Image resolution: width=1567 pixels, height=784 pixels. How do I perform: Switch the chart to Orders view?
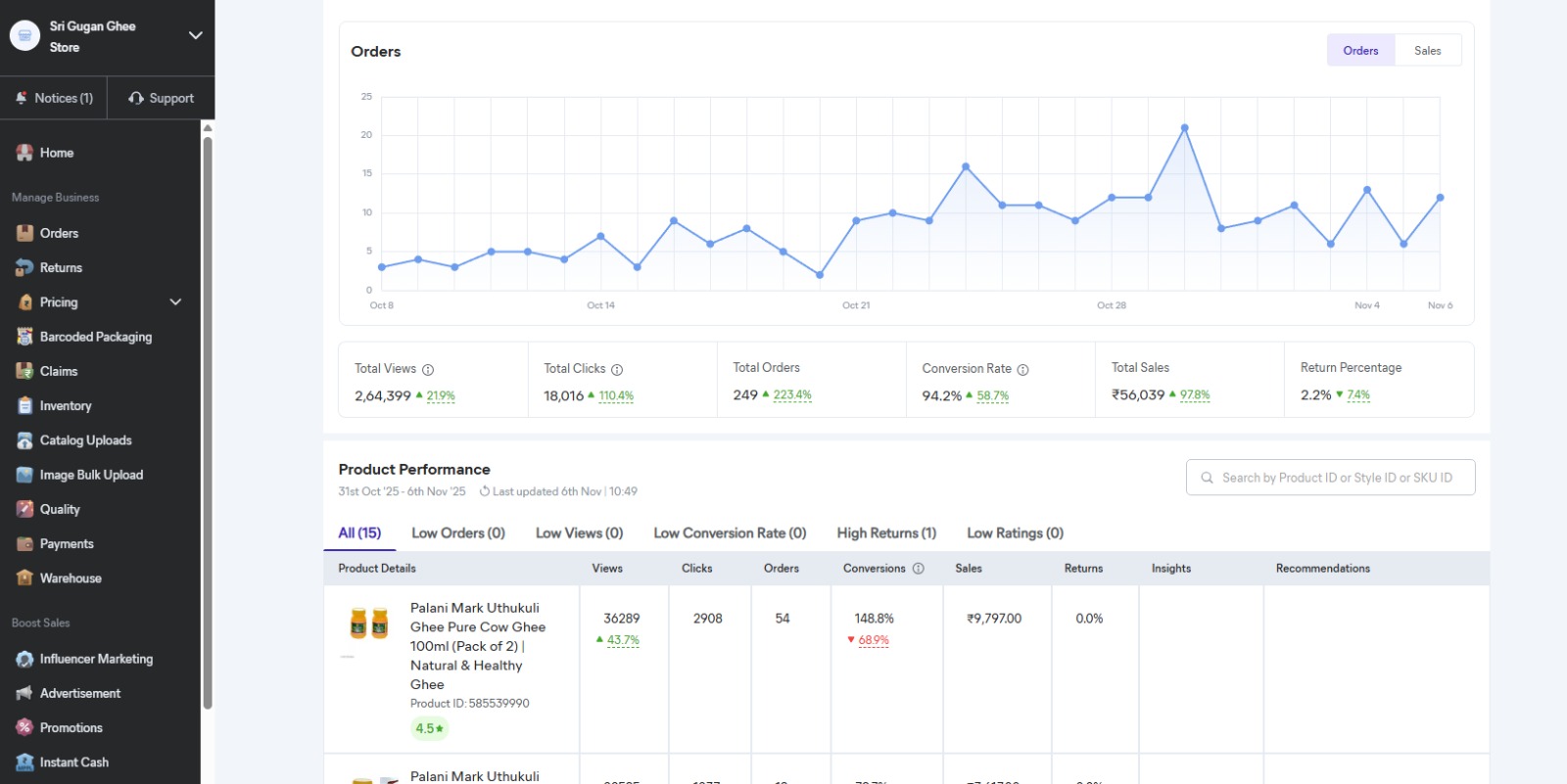1360,51
